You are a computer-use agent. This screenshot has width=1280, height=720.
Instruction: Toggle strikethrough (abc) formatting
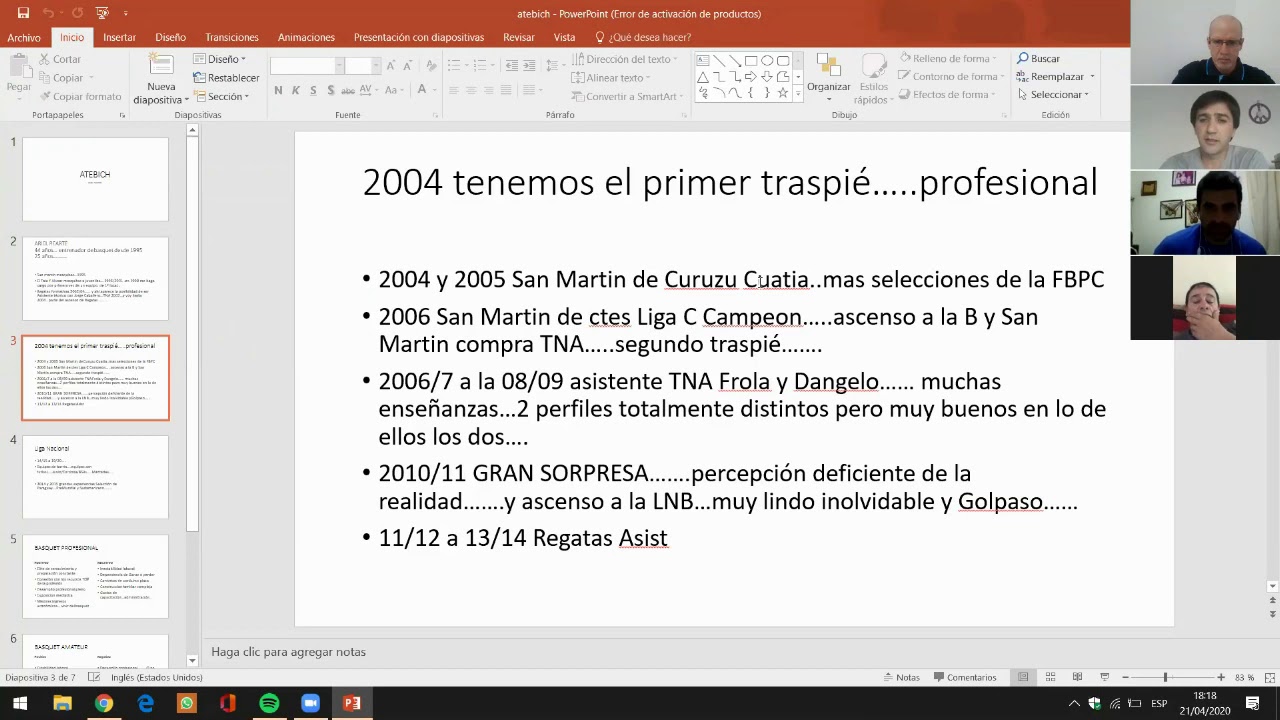348,91
